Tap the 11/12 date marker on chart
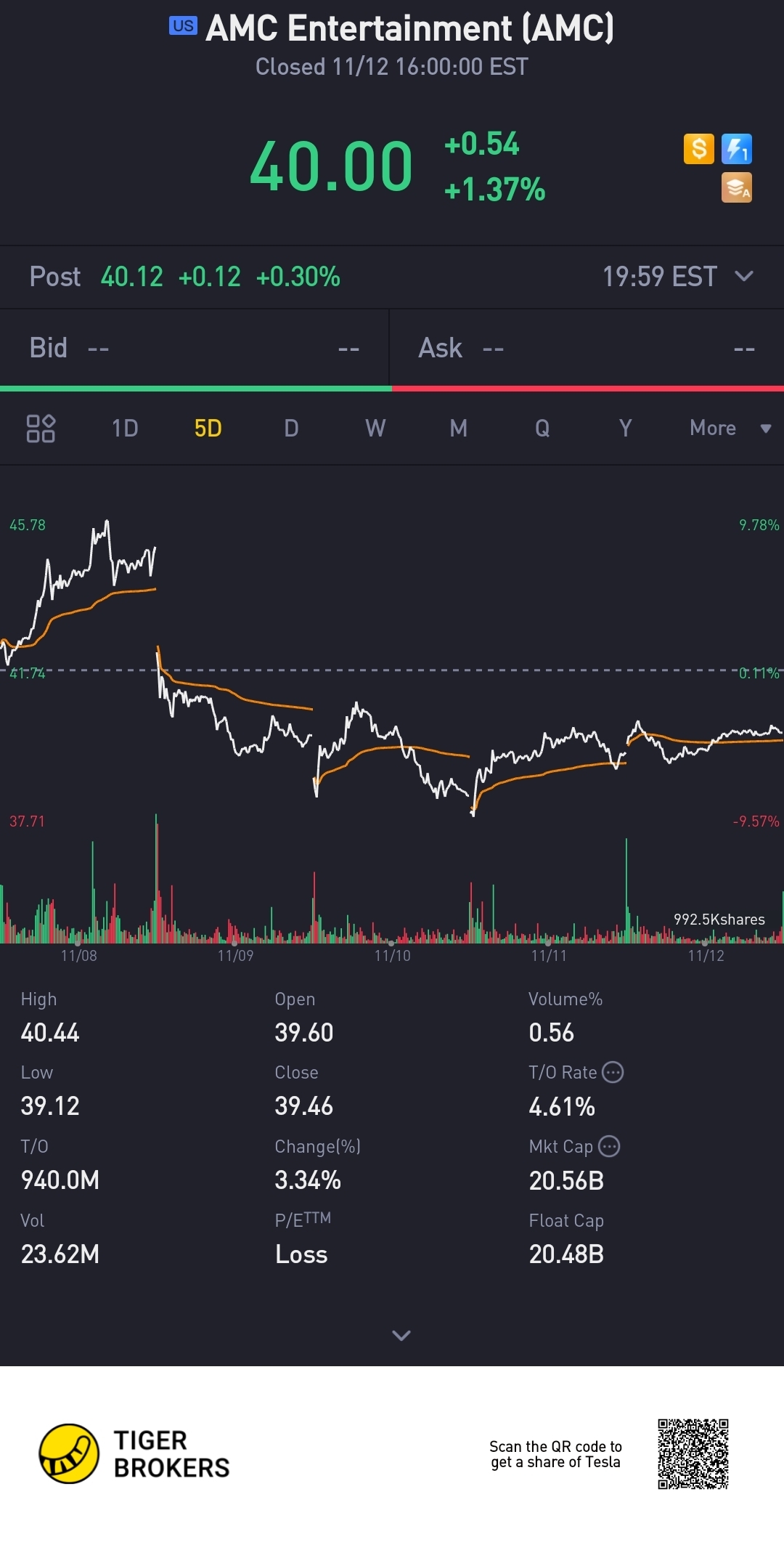This screenshot has width=784, height=1542. pos(706,956)
